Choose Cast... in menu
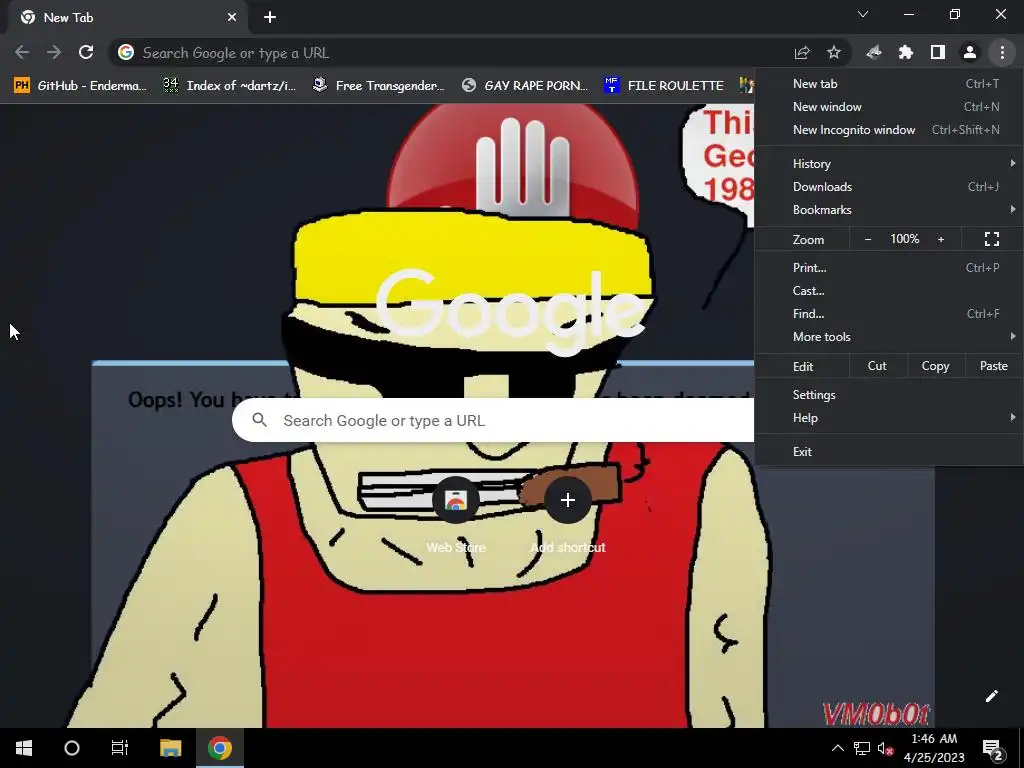The width and height of the screenshot is (1024, 768). pos(889,291)
